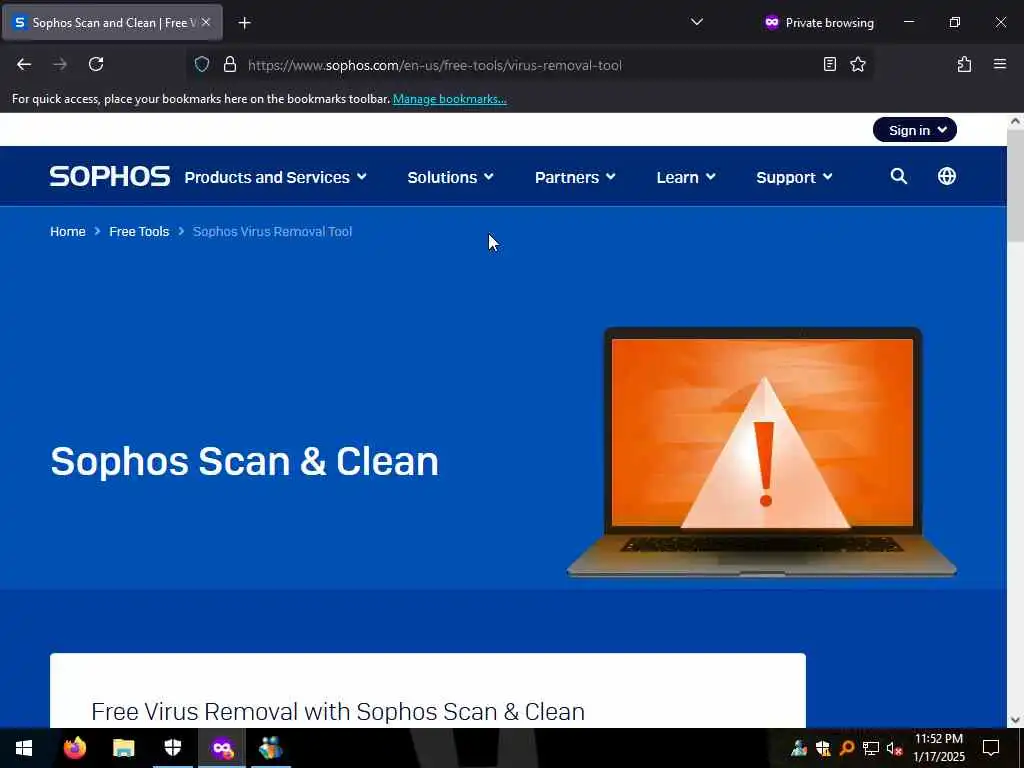The image size is (1024, 768).
Task: Open tracking protection shield icon
Action: [x=202, y=65]
